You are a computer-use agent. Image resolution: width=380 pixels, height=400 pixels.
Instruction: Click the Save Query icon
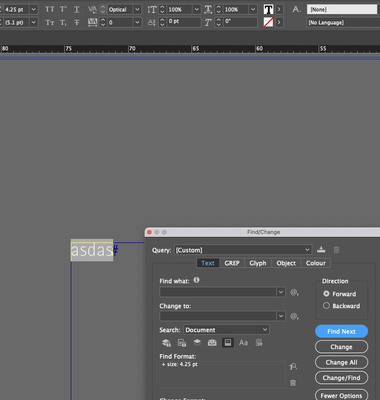(x=321, y=249)
